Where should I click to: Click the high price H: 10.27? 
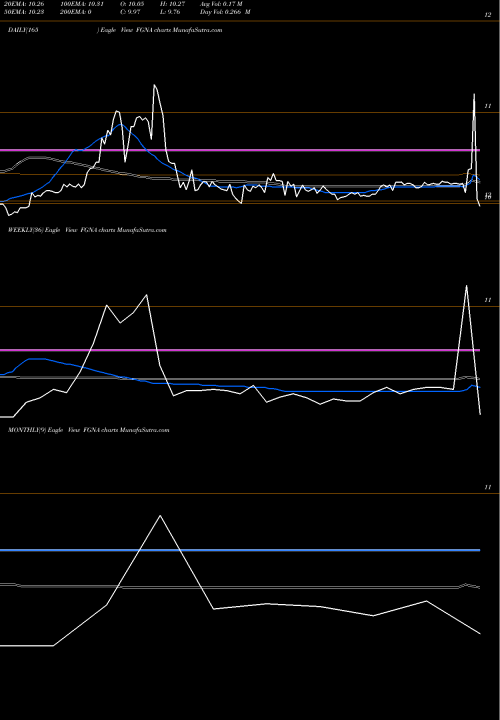[x=172, y=4]
